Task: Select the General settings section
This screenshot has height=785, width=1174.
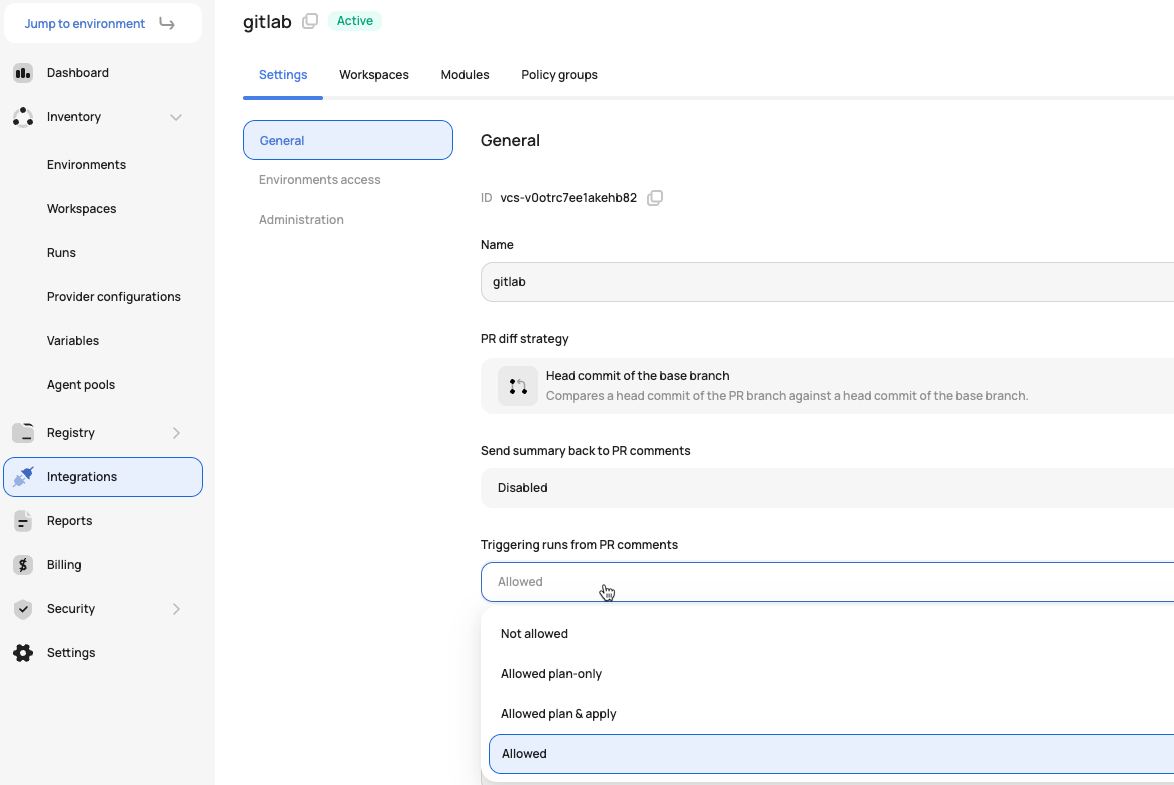Action: tap(348, 140)
